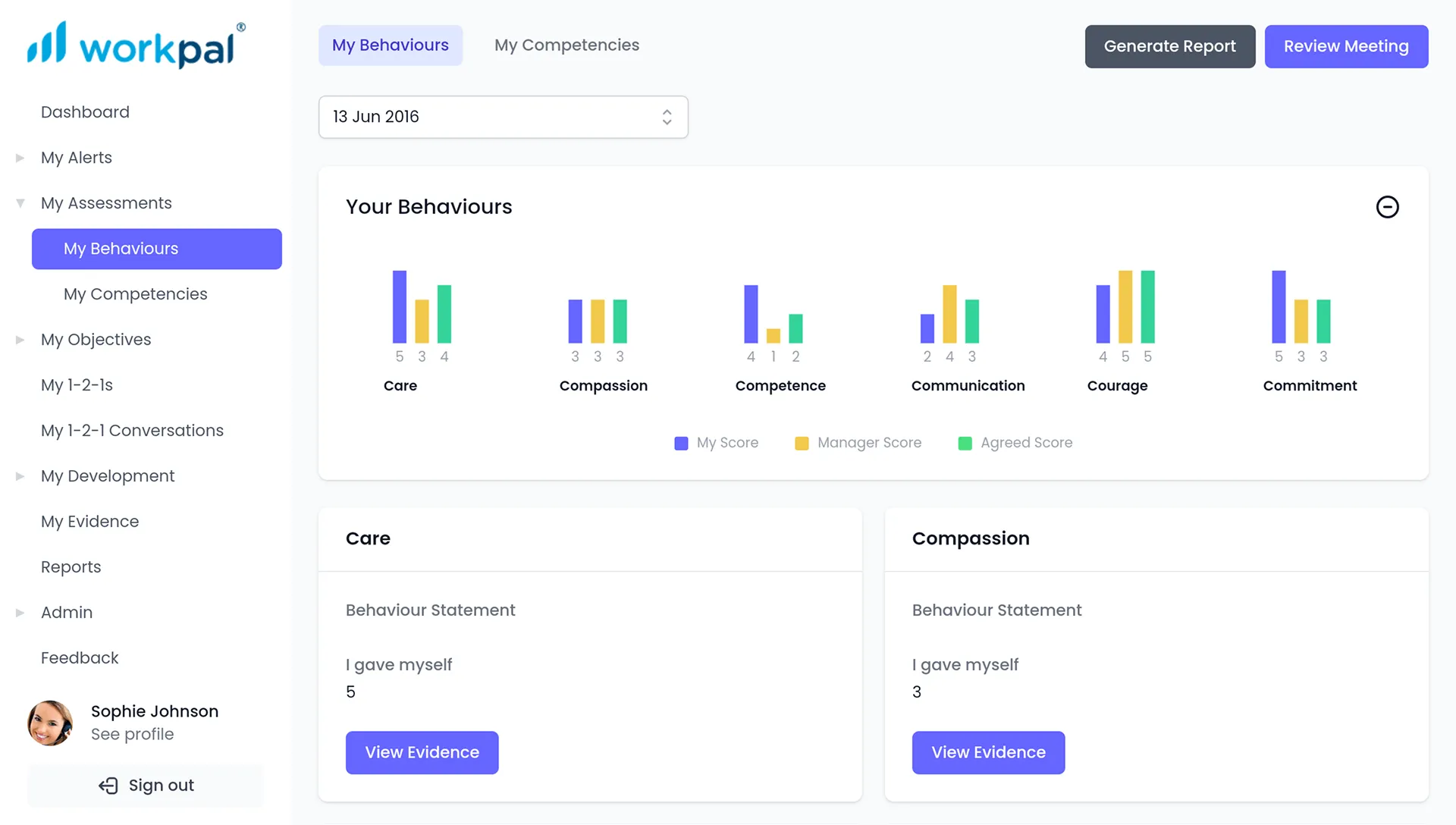
Task: Click the sign out arrow icon
Action: (107, 785)
